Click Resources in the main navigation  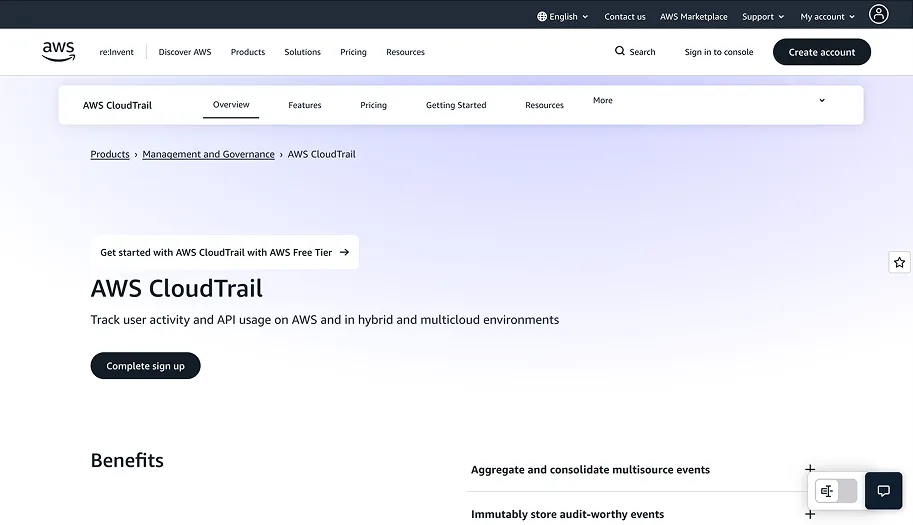tap(405, 52)
